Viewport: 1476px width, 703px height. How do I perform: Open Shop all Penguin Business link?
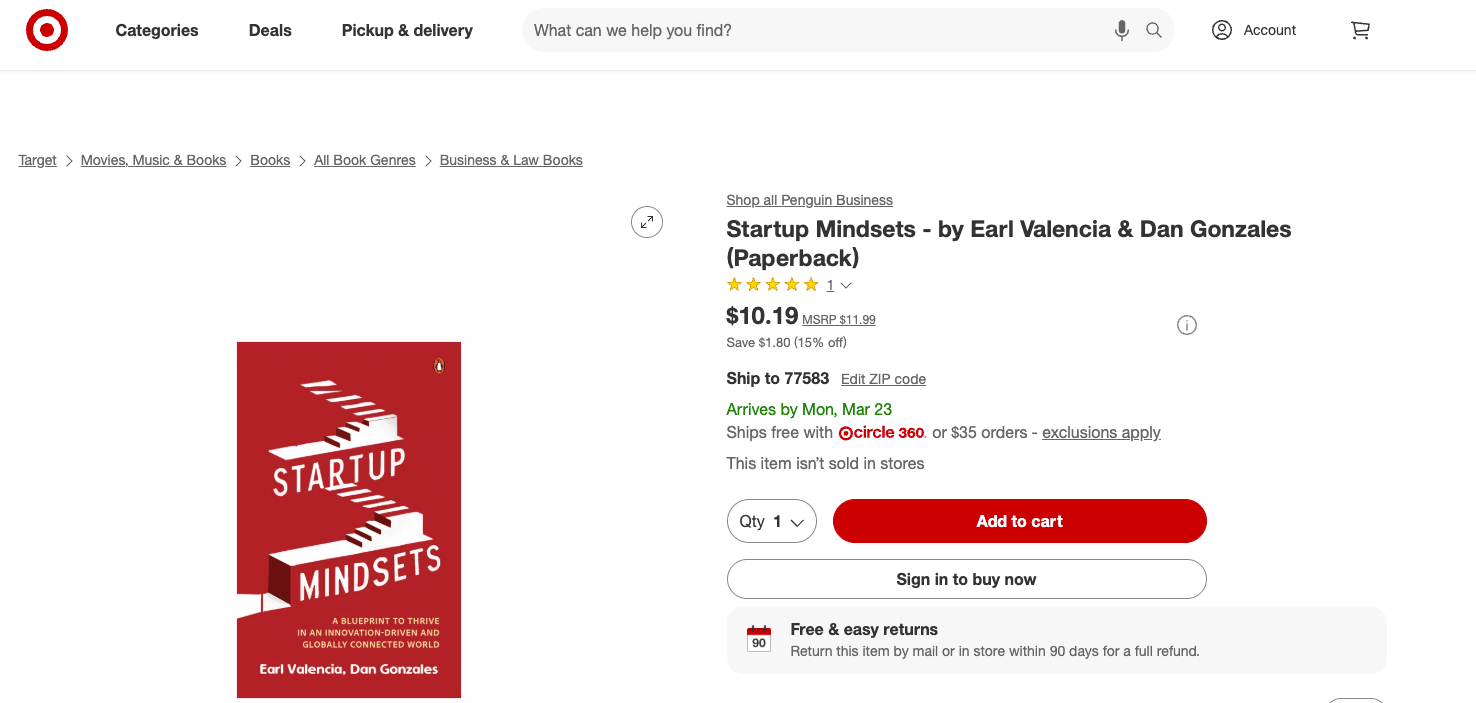(x=809, y=200)
